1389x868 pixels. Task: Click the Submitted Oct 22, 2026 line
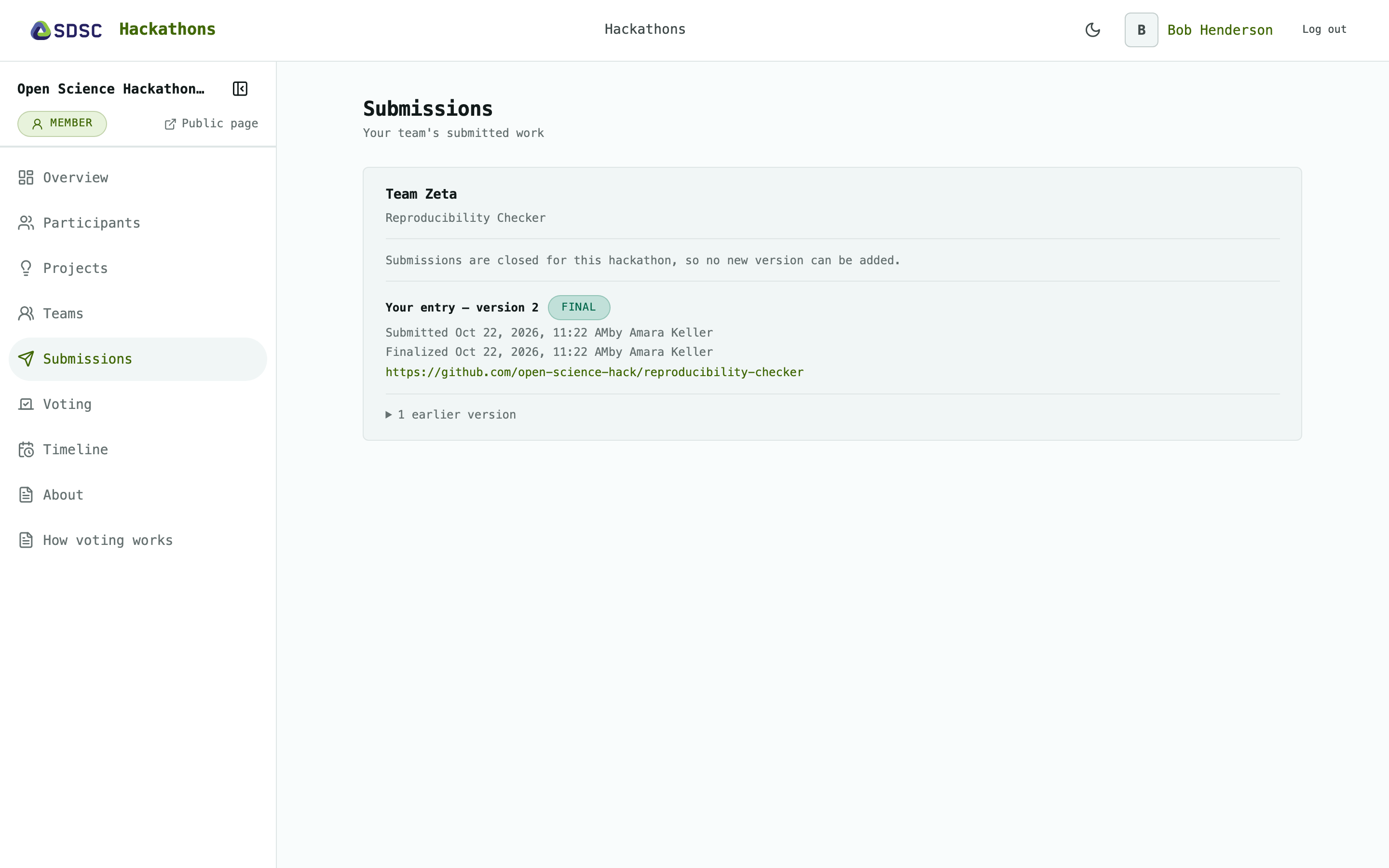[x=549, y=333]
